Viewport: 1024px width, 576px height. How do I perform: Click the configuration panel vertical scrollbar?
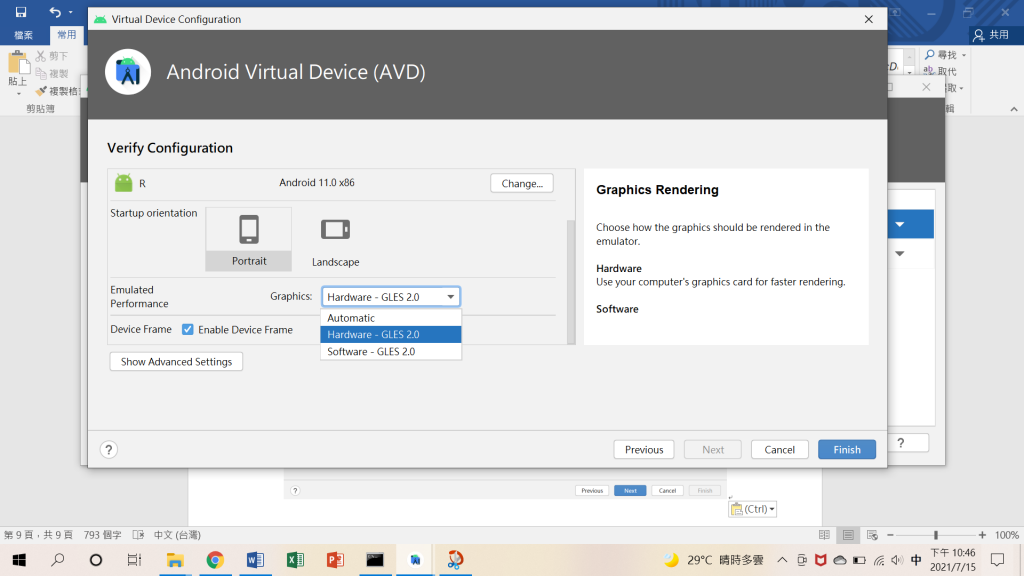[571, 281]
